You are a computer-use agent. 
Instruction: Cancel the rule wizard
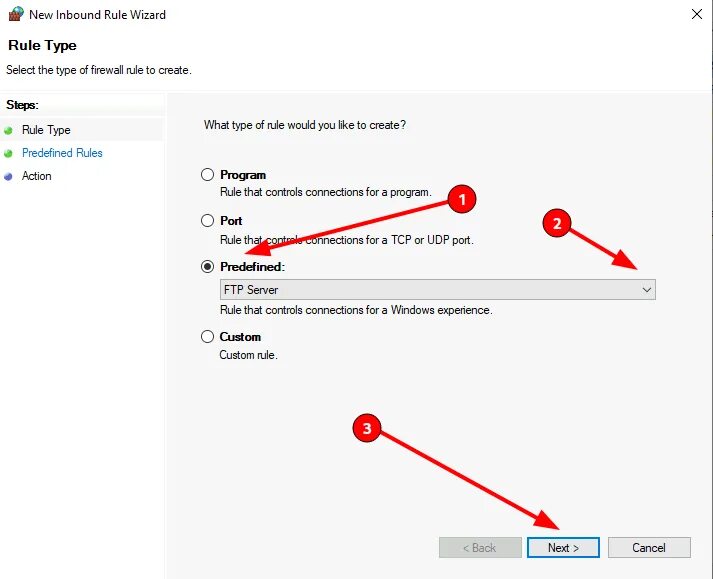(649, 548)
